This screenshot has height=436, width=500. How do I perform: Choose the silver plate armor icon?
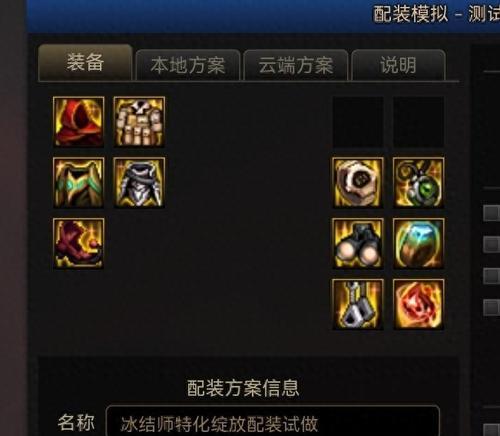[139, 183]
